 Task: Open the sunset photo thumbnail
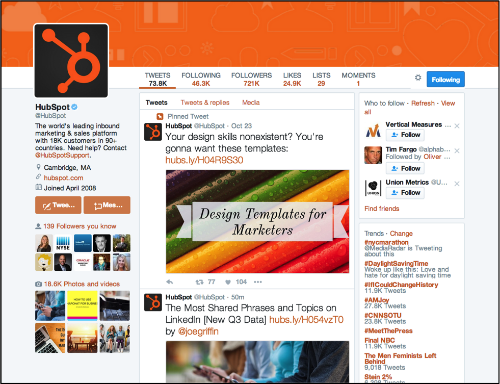pos(82,338)
